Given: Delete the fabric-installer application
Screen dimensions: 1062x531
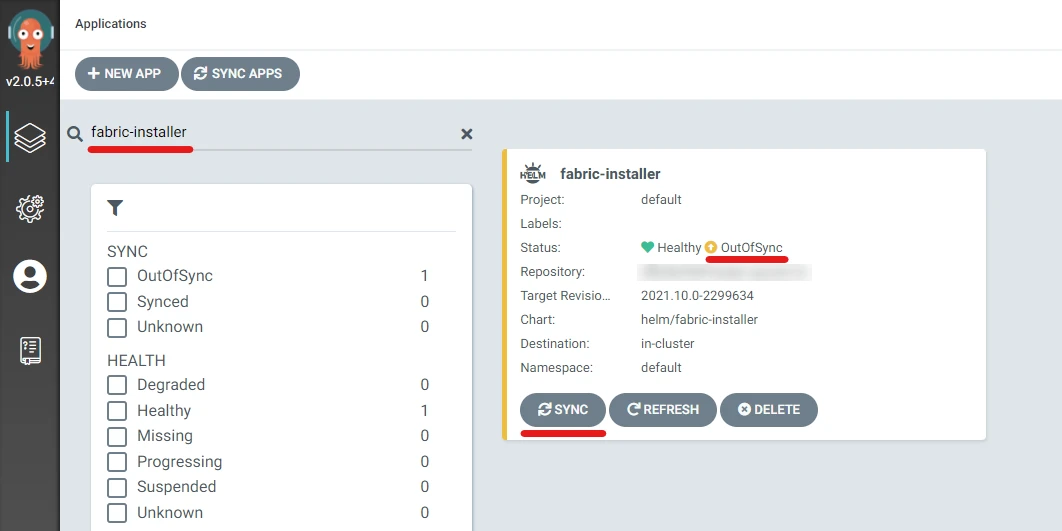Looking at the screenshot, I should [769, 410].
